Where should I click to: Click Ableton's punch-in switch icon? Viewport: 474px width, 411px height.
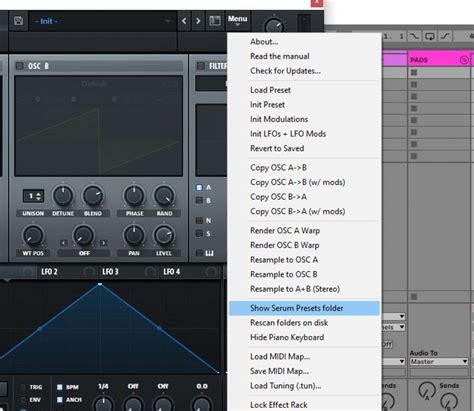click(414, 36)
